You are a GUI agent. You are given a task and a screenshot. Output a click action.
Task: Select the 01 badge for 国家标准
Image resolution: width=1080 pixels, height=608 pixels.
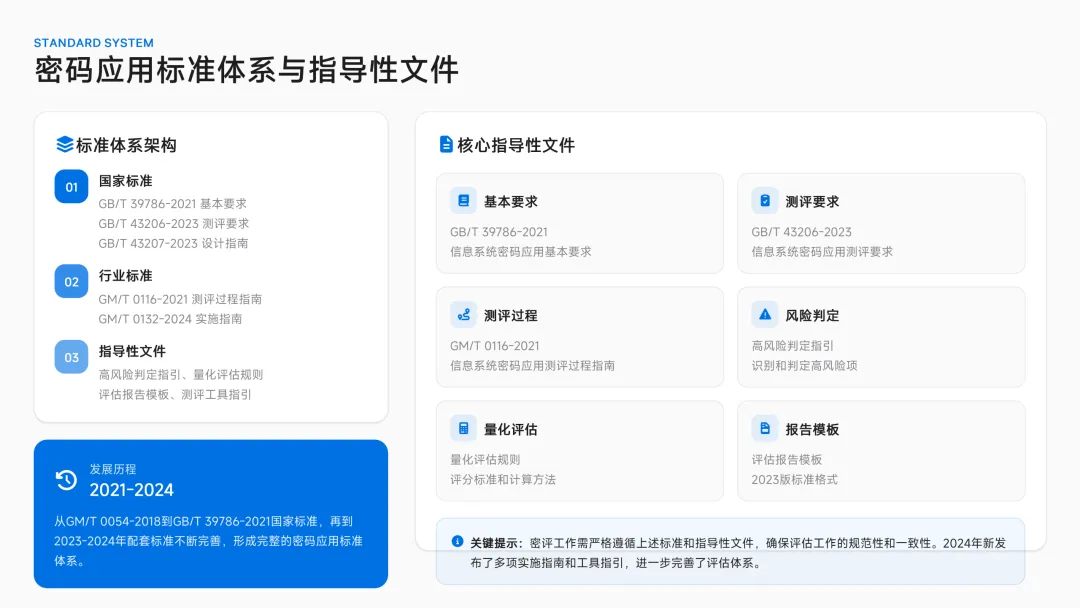pos(72,187)
